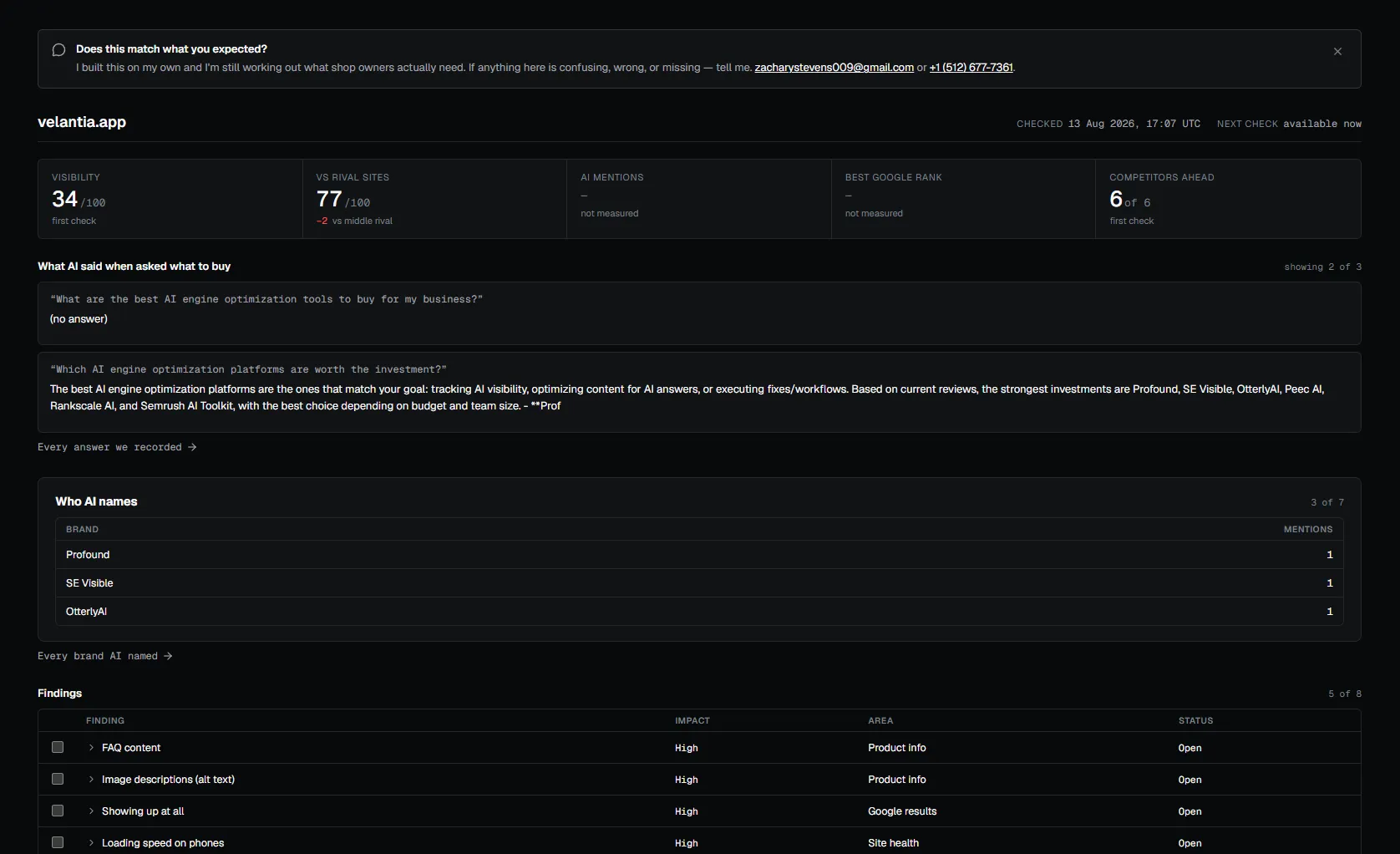
Task: Click the Area column header in Findings
Action: 880,721
